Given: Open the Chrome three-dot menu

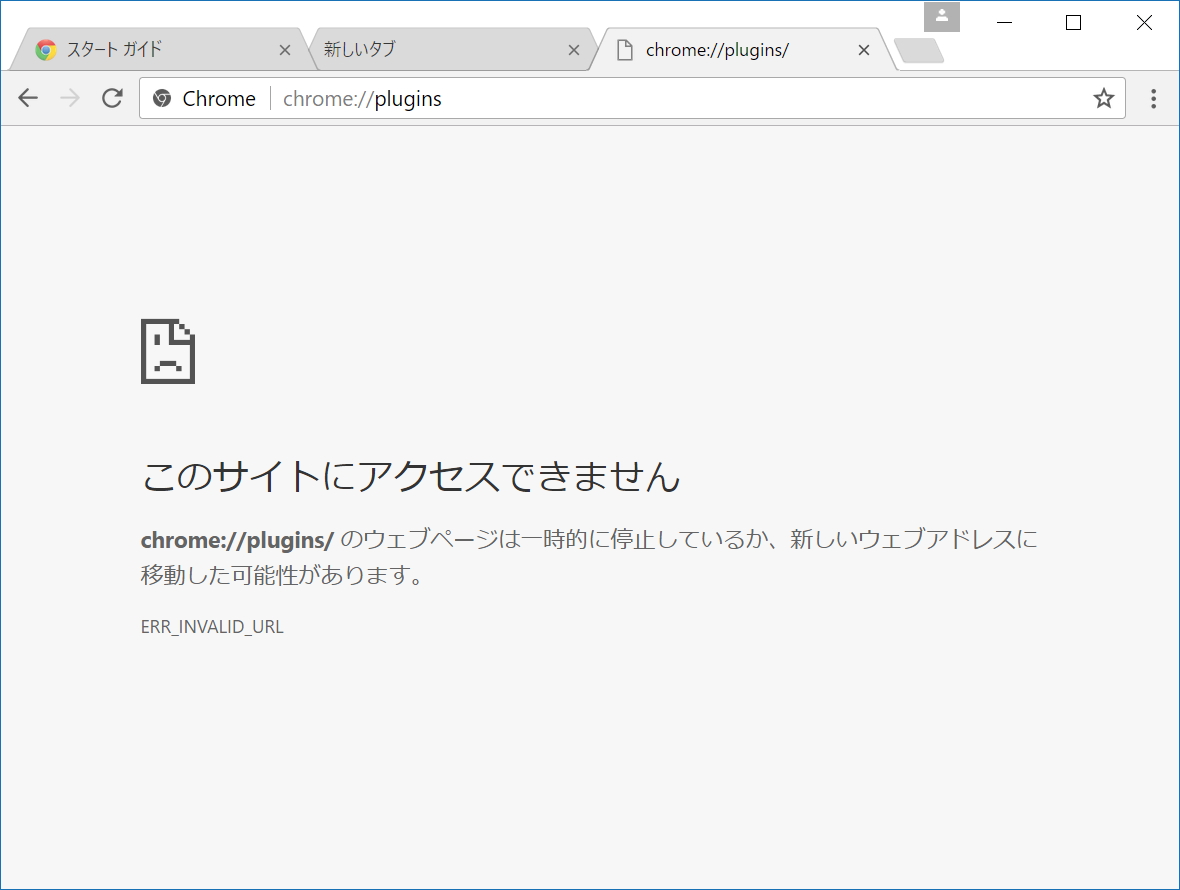Looking at the screenshot, I should coord(1153,98).
